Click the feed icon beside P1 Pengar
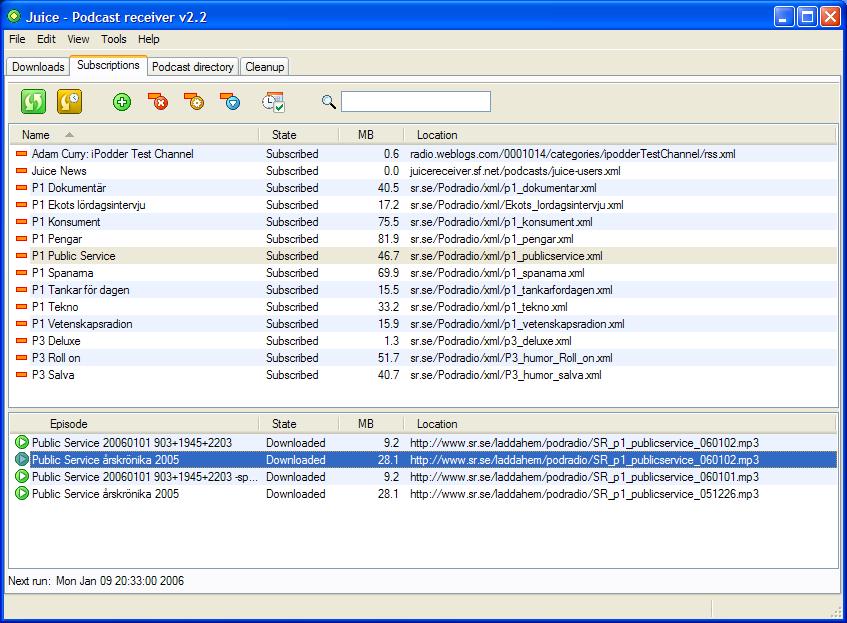The height and width of the screenshot is (623, 847). pyautogui.click(x=22, y=239)
